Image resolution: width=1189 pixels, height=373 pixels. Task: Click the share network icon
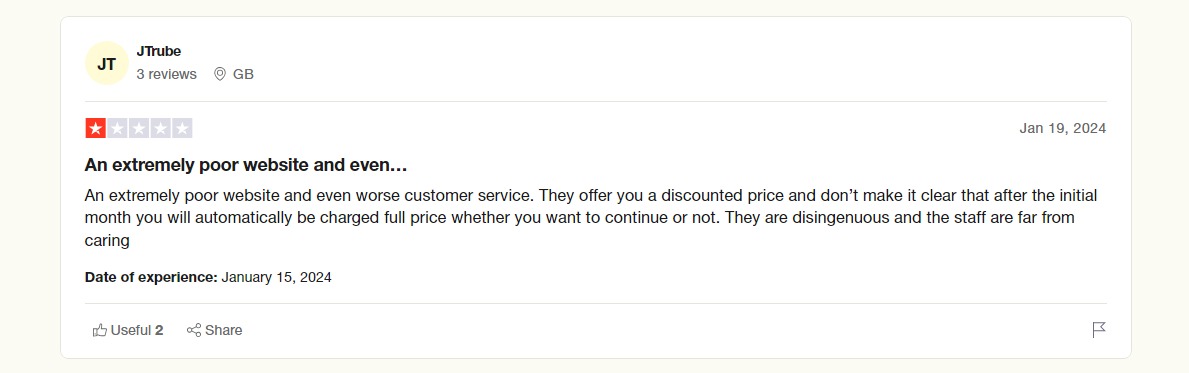click(194, 330)
